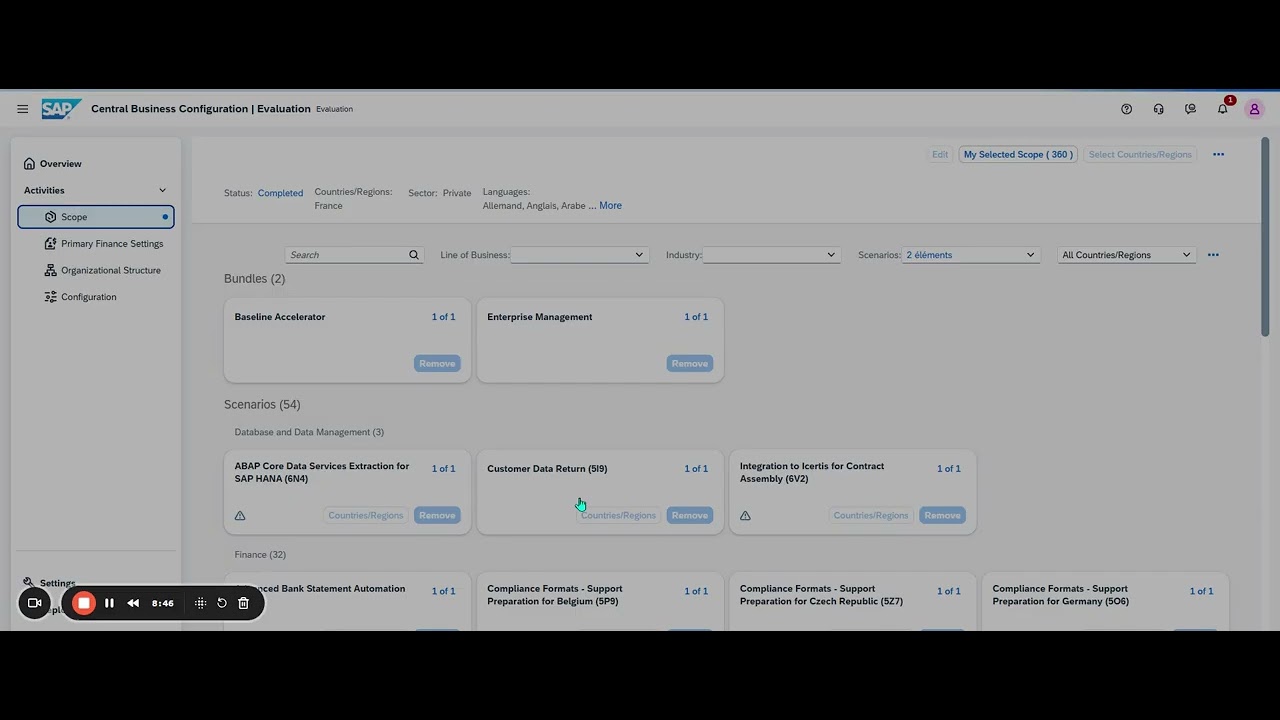Remove the Enterprise Management bundle
The image size is (1280, 720).
pos(690,364)
